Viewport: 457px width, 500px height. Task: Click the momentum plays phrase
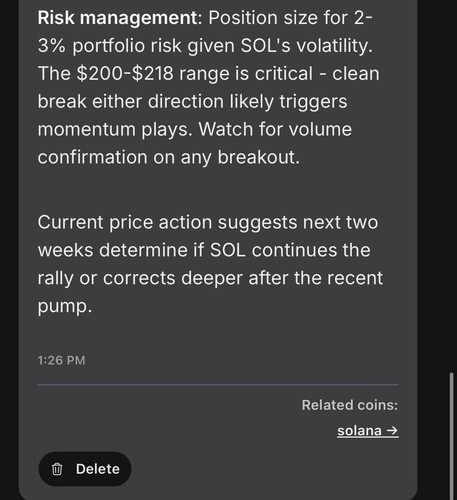coord(115,130)
